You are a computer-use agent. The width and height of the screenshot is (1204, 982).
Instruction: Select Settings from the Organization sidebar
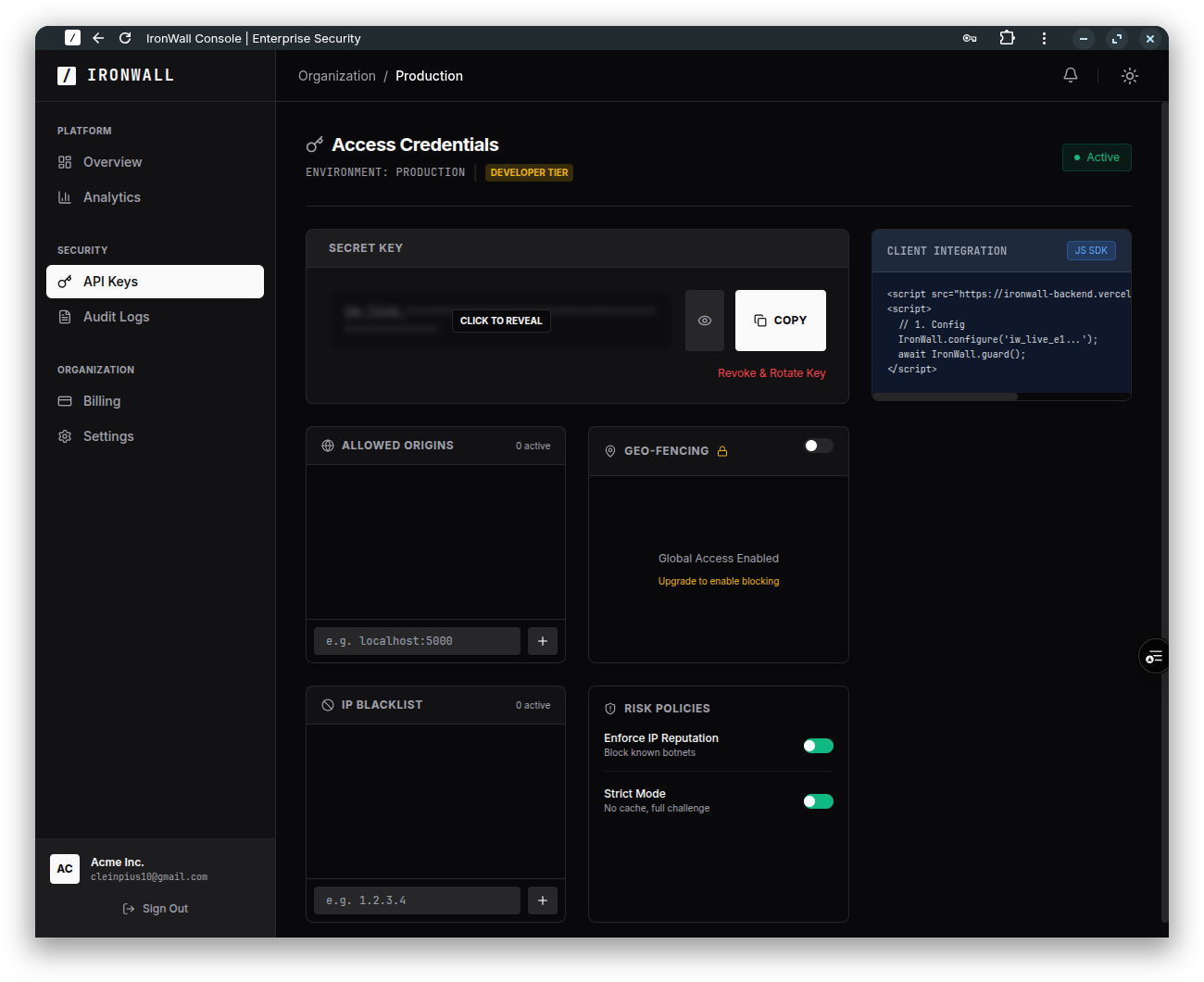point(108,436)
